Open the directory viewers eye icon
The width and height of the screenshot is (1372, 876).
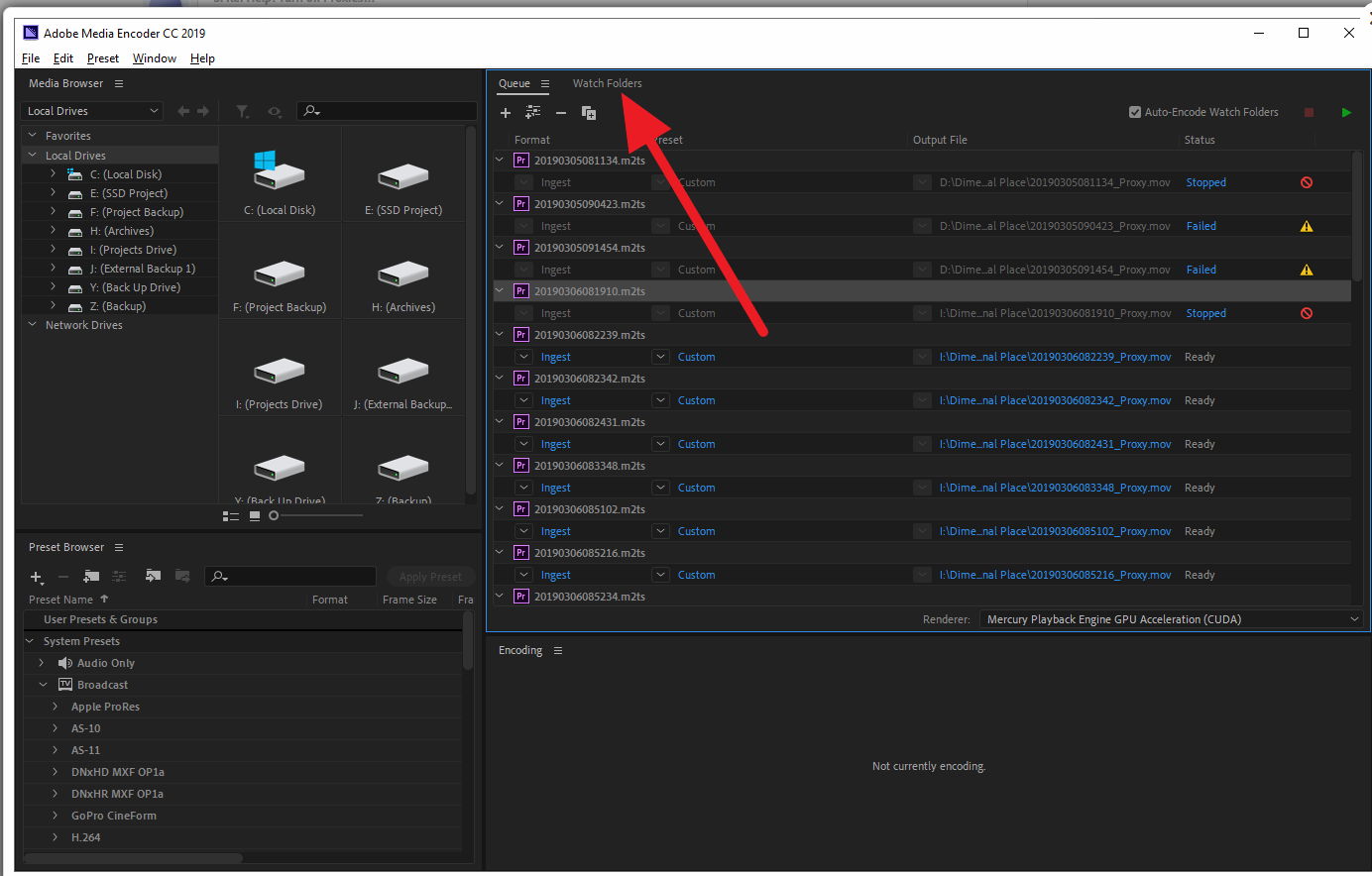click(x=275, y=111)
